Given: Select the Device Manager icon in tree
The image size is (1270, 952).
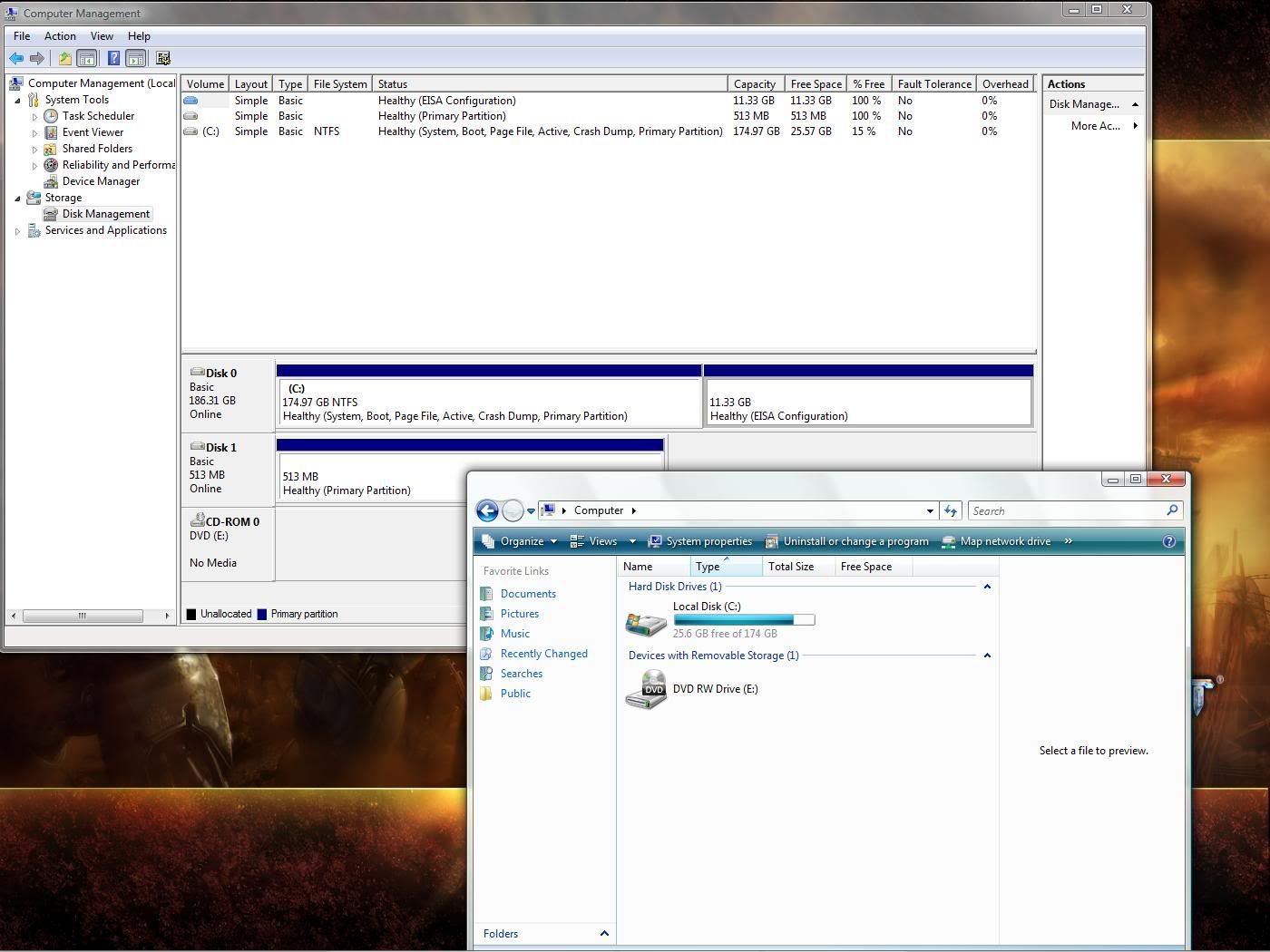Looking at the screenshot, I should pyautogui.click(x=51, y=181).
